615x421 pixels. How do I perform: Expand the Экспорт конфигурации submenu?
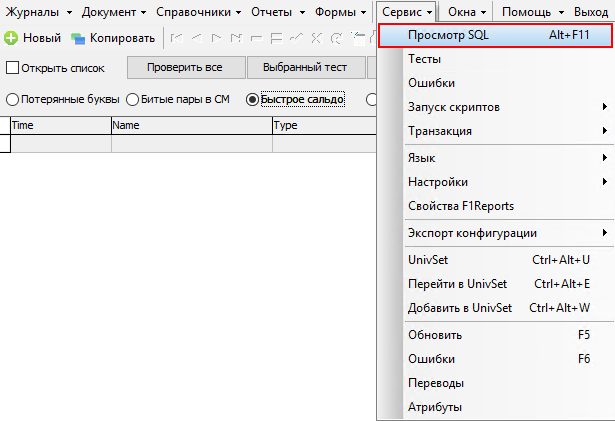point(508,233)
